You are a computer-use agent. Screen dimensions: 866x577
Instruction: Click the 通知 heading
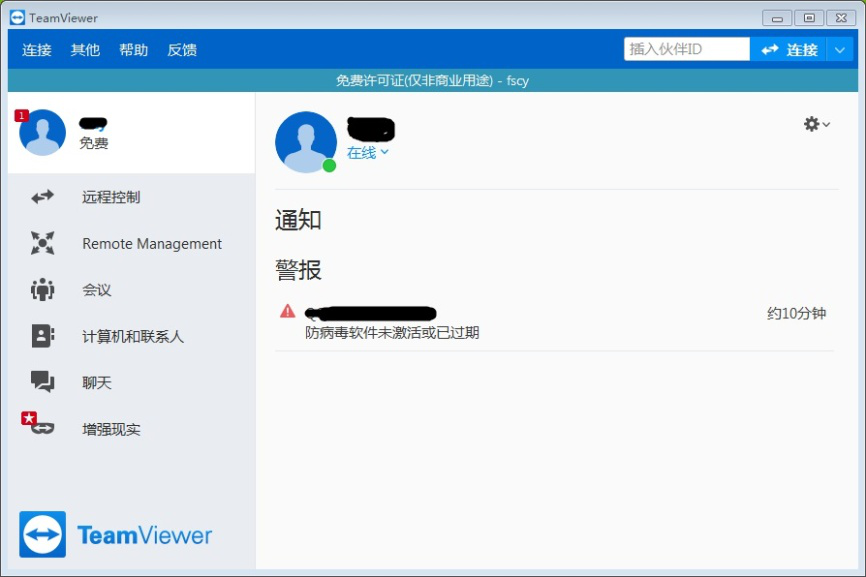point(298,220)
